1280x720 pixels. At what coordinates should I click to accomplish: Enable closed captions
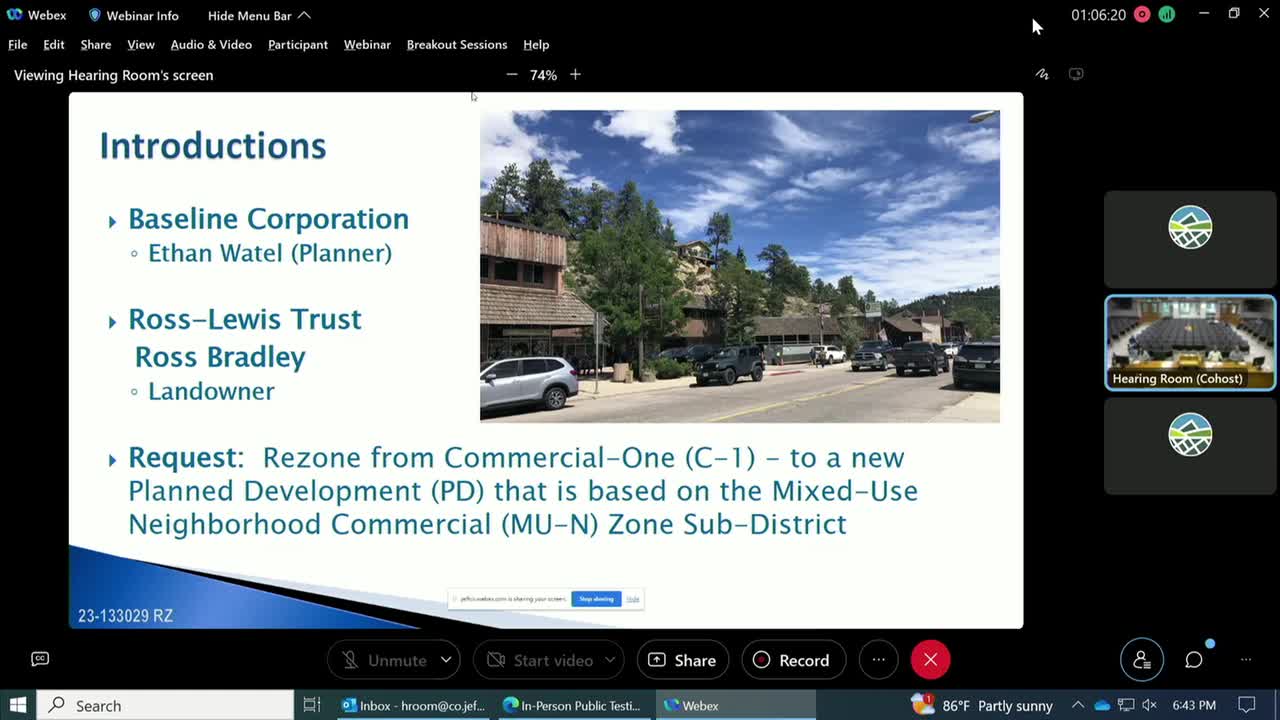40,658
